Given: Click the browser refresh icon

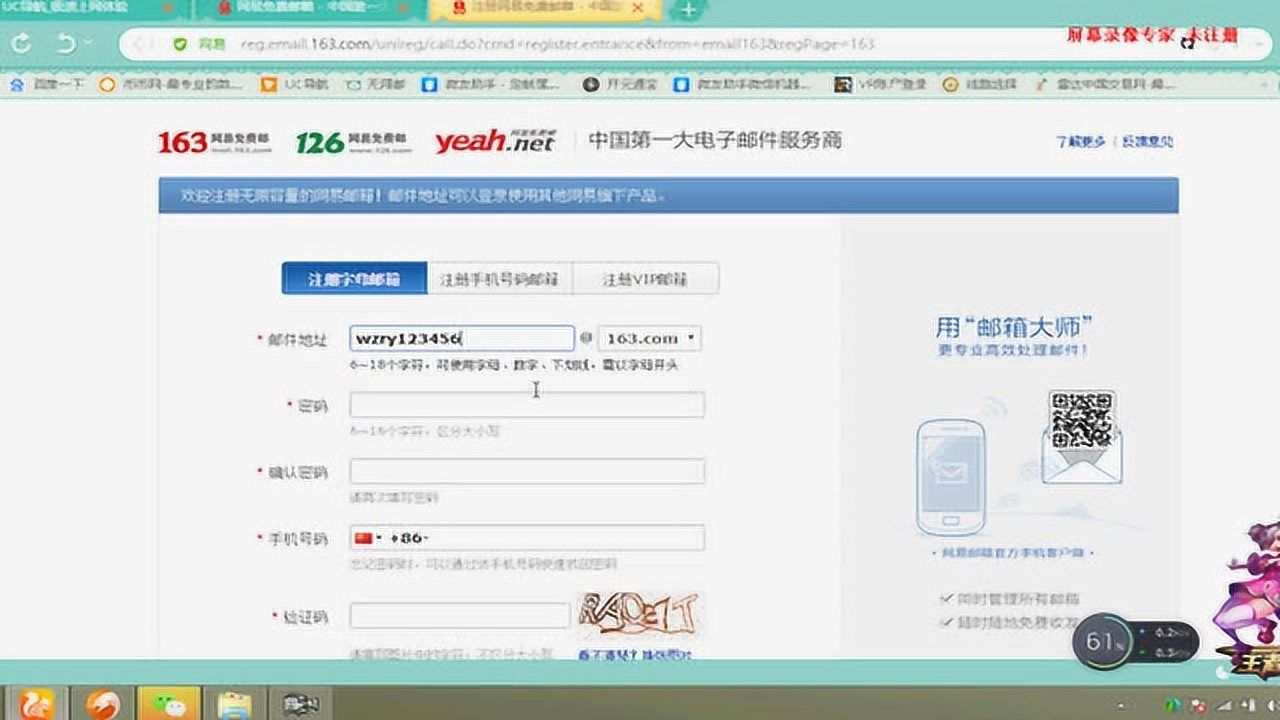Looking at the screenshot, I should [21, 45].
